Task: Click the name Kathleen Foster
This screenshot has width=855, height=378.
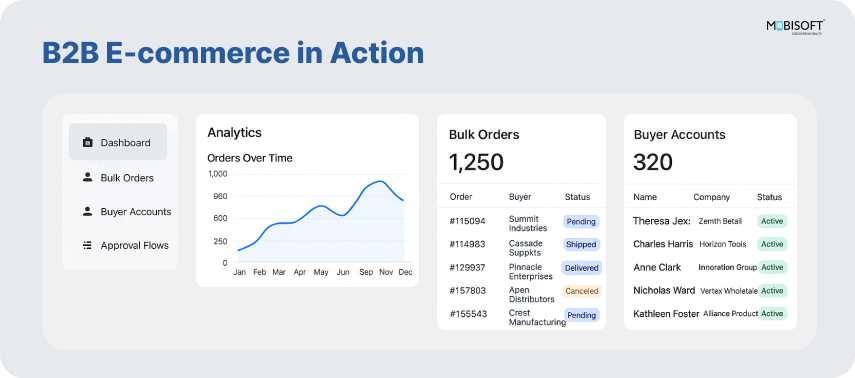Action: tap(666, 314)
